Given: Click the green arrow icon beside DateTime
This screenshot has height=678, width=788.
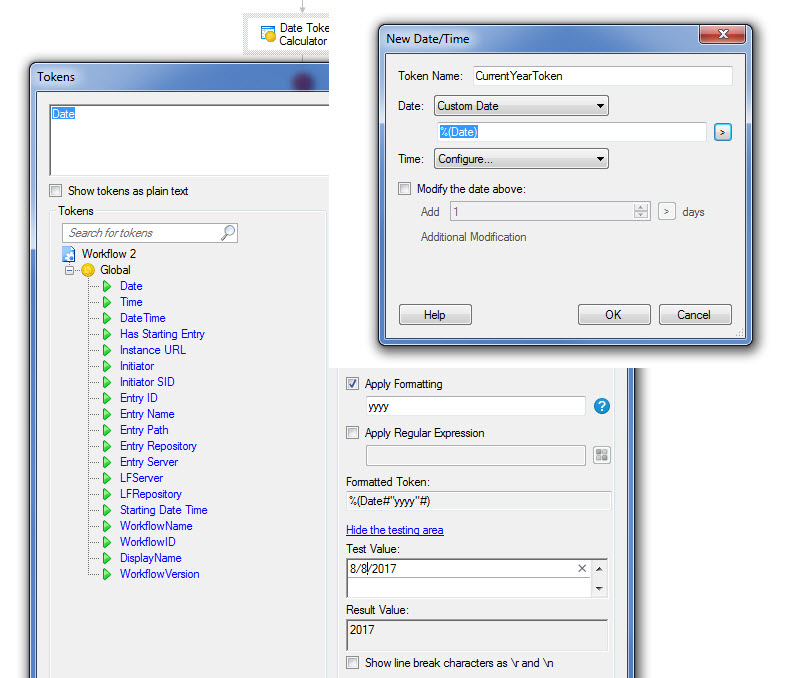Looking at the screenshot, I should [107, 318].
